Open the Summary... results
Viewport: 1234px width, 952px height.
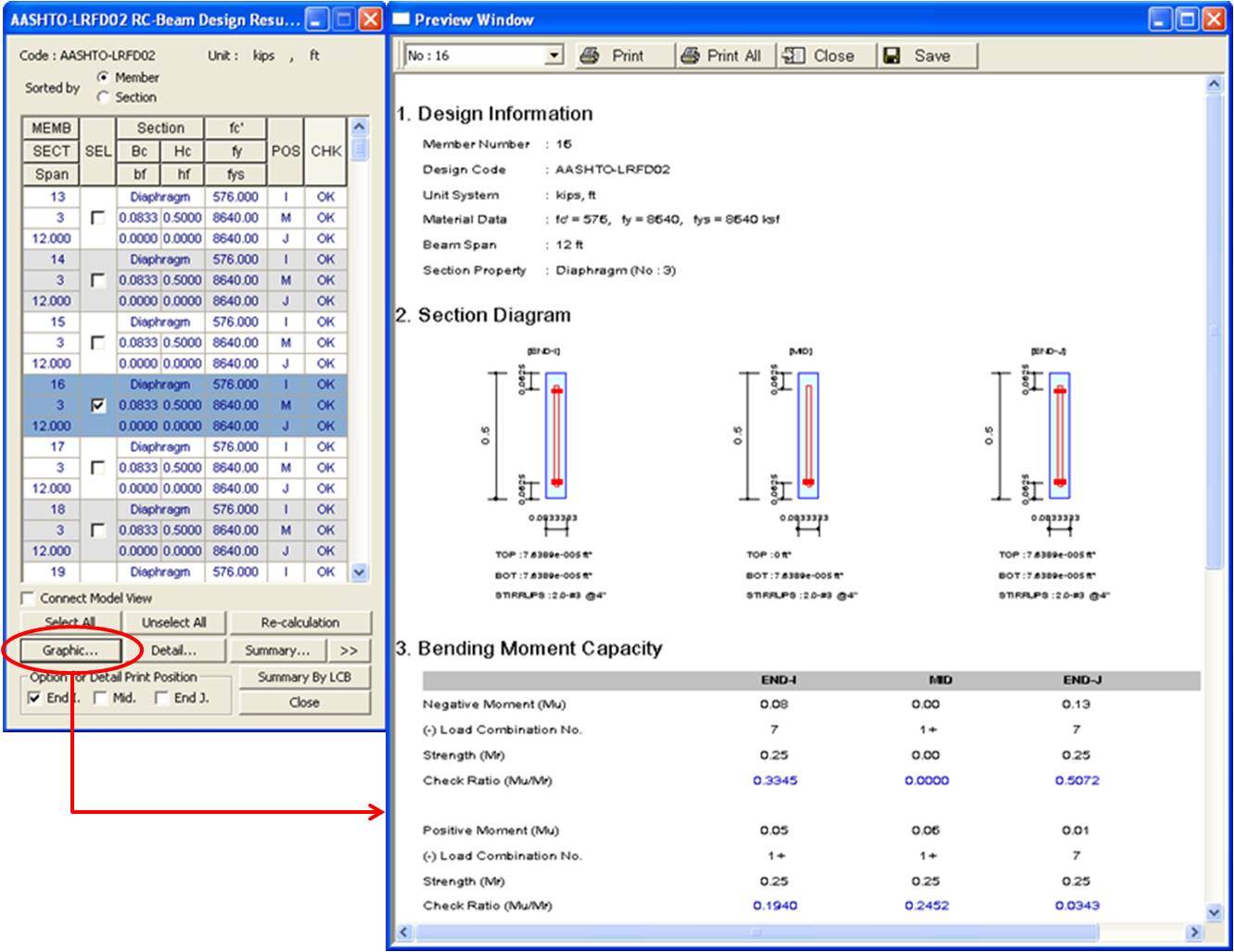click(277, 650)
